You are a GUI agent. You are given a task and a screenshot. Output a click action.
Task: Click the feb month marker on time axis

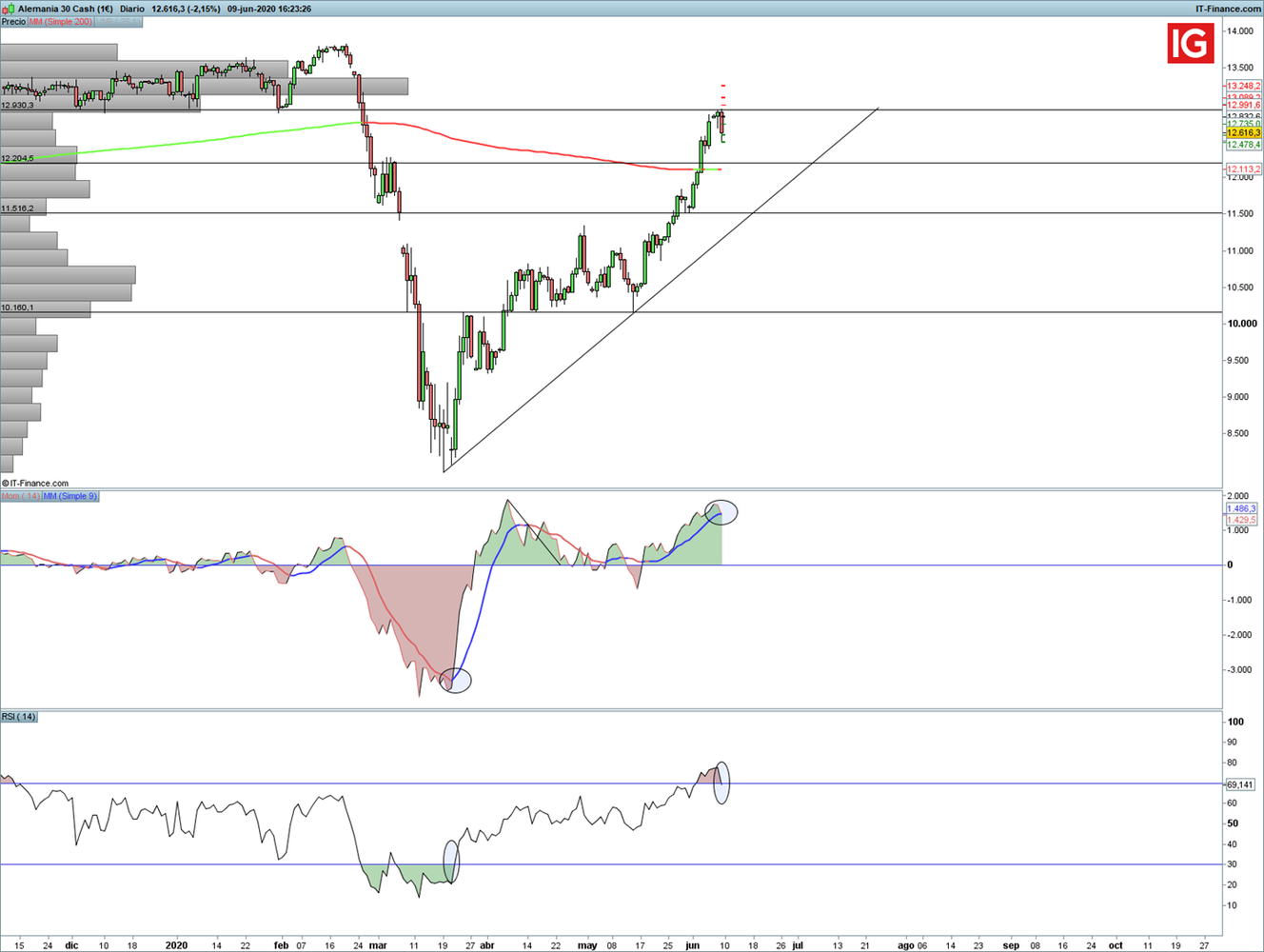coord(281,945)
